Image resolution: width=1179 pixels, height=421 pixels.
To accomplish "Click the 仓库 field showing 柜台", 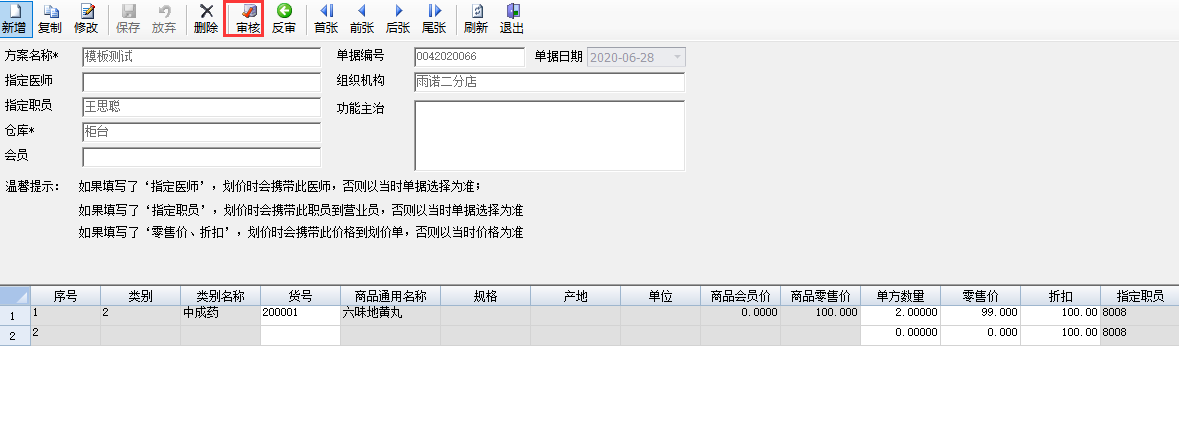I will click(x=202, y=132).
